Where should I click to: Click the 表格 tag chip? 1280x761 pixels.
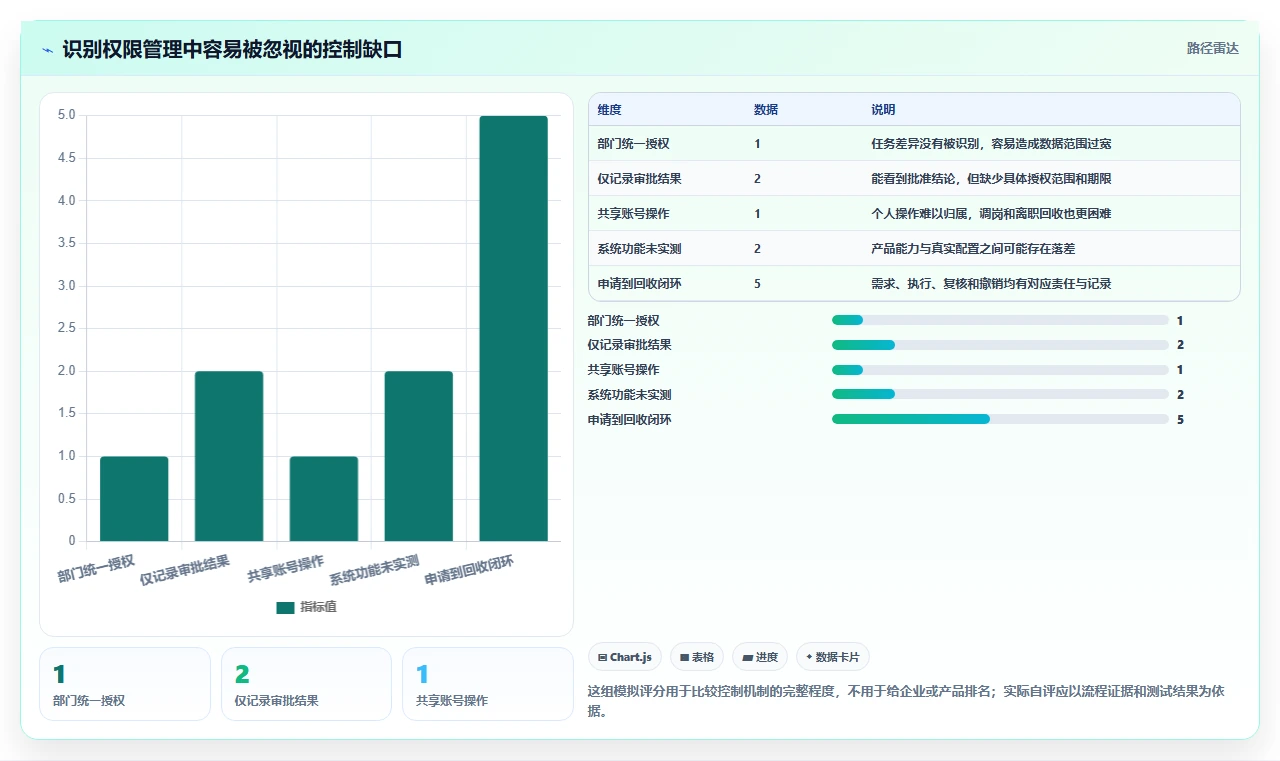click(697, 657)
